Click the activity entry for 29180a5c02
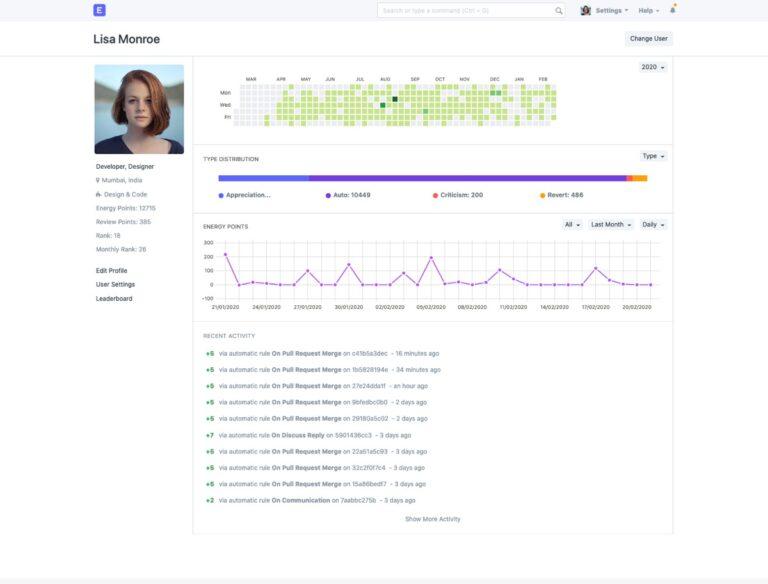768x584 pixels. click(316, 419)
